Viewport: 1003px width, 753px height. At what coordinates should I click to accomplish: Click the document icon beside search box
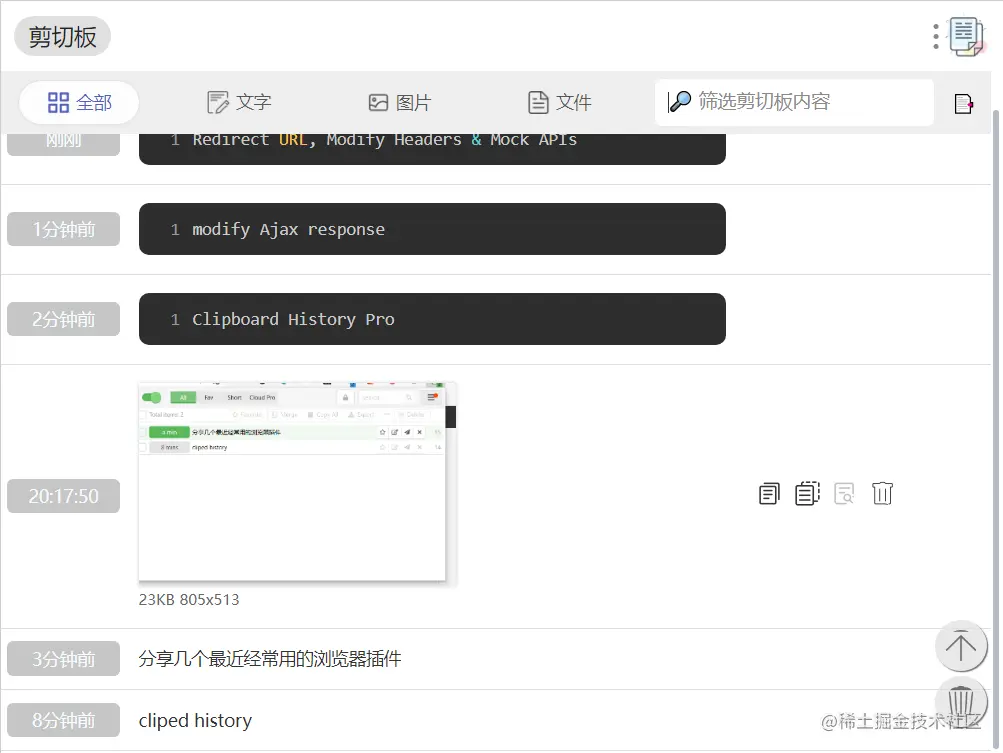(963, 103)
